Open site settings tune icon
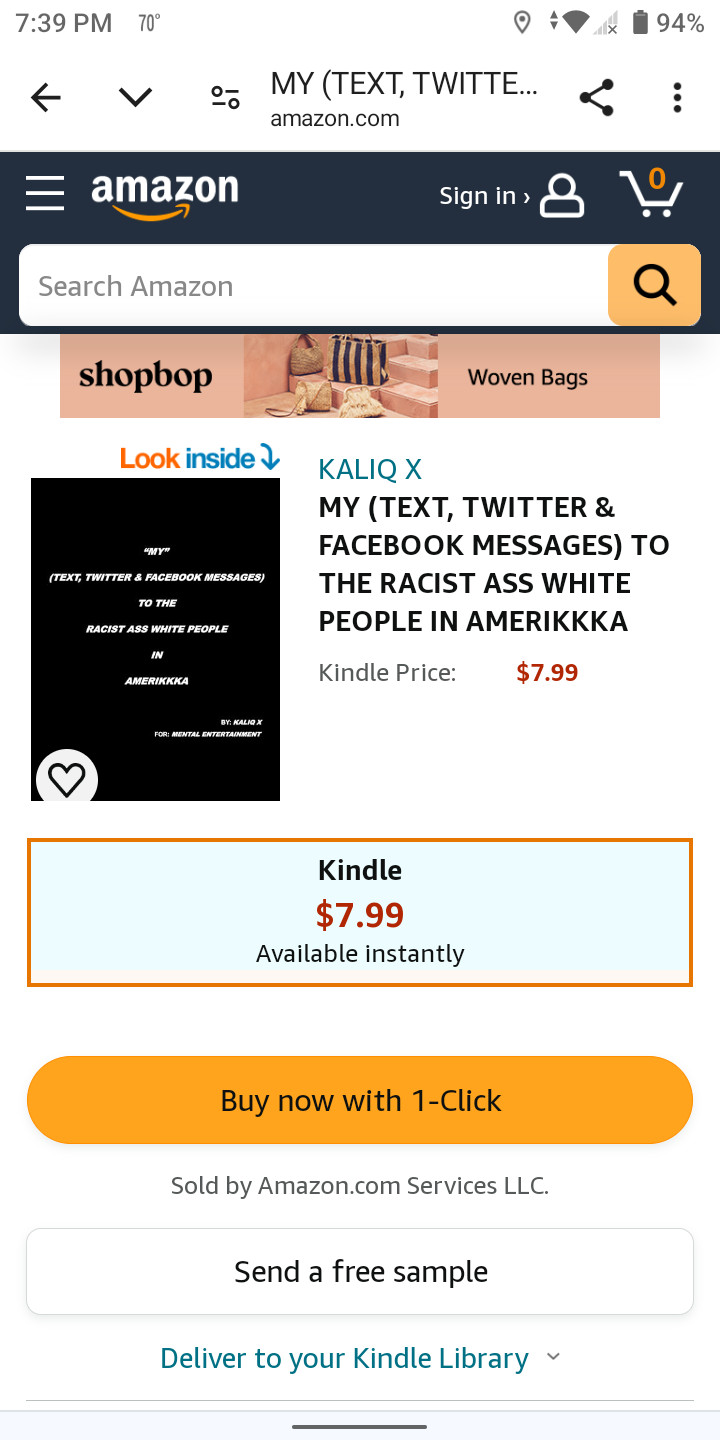 click(225, 97)
